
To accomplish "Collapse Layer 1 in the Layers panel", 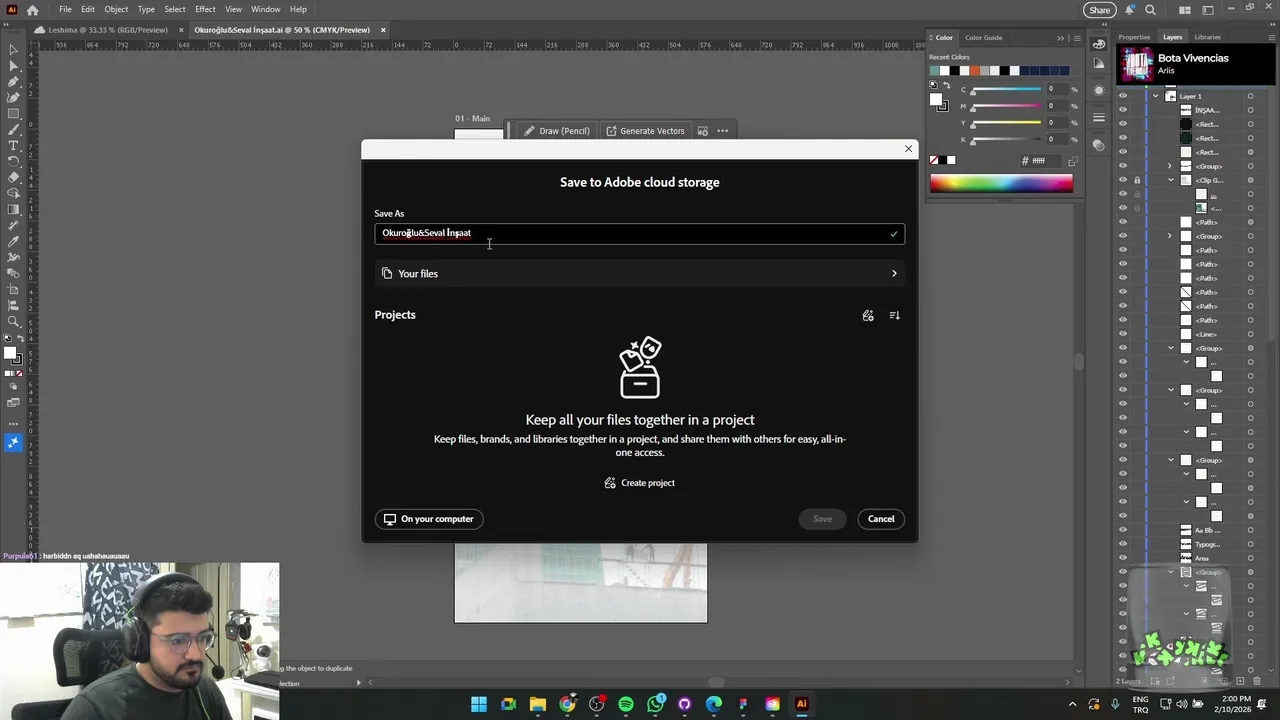I will point(1156,96).
